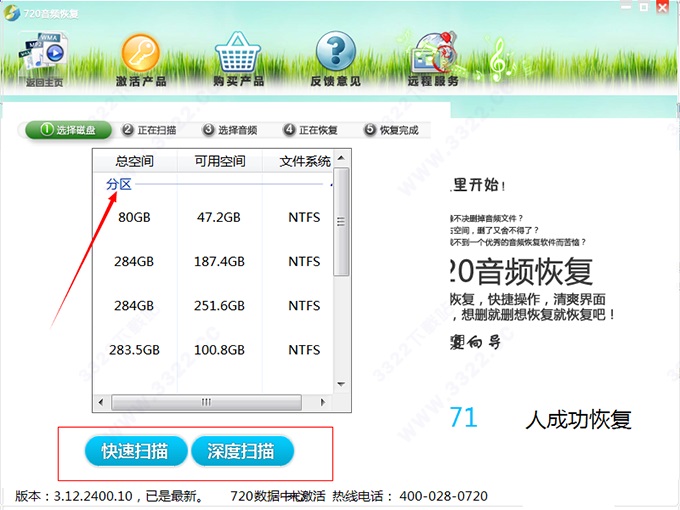Click the list's scroll up arrow
Image resolution: width=680 pixels, height=510 pixels.
tap(342, 159)
